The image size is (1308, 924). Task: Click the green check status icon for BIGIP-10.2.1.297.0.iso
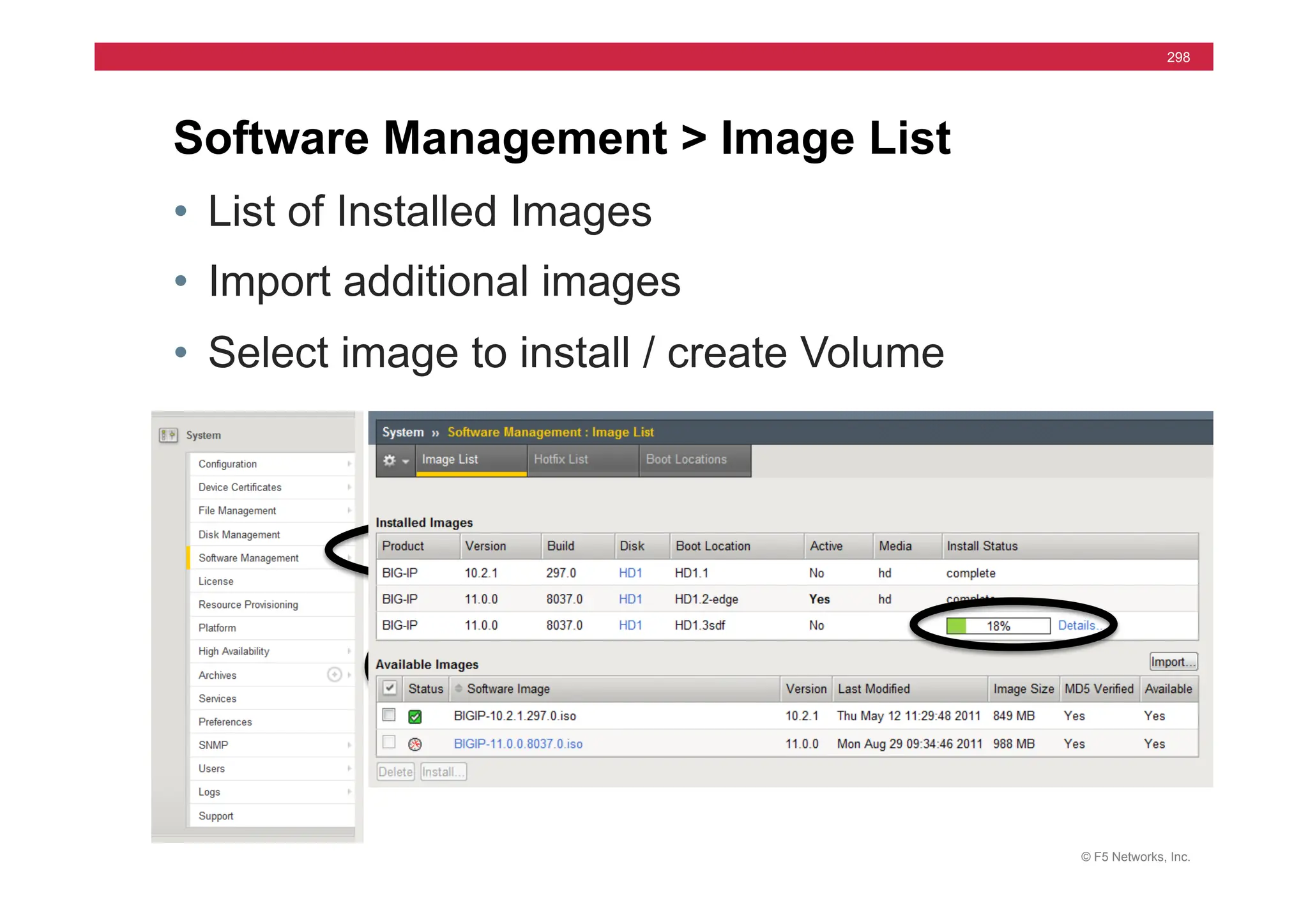(415, 717)
